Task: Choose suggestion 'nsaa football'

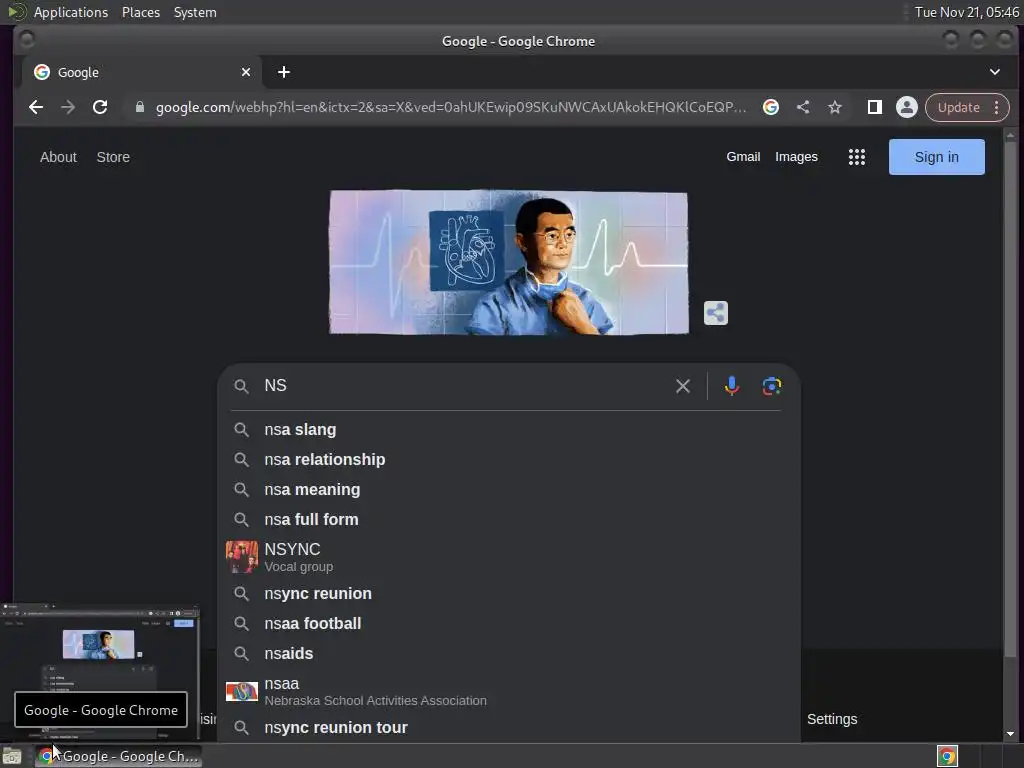Action: pos(509,624)
